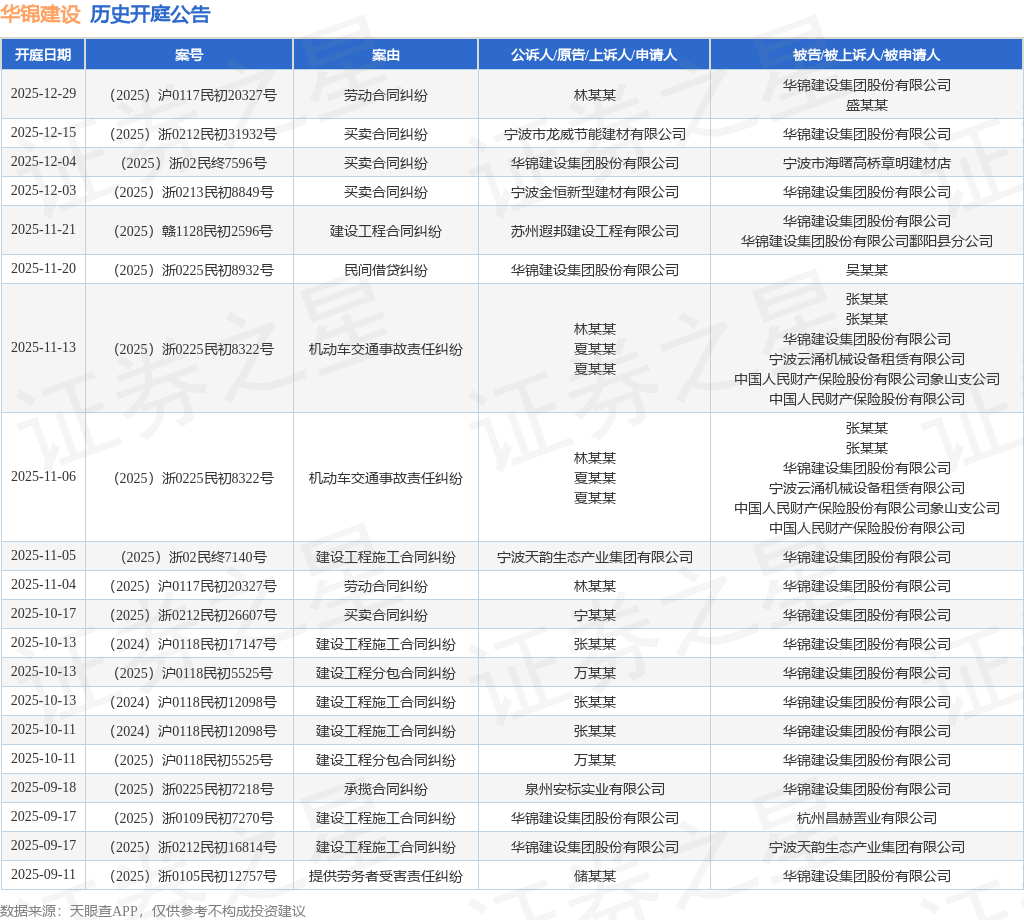This screenshot has width=1024, height=920.
Task: Click the 案由 column header
Action: (386, 55)
